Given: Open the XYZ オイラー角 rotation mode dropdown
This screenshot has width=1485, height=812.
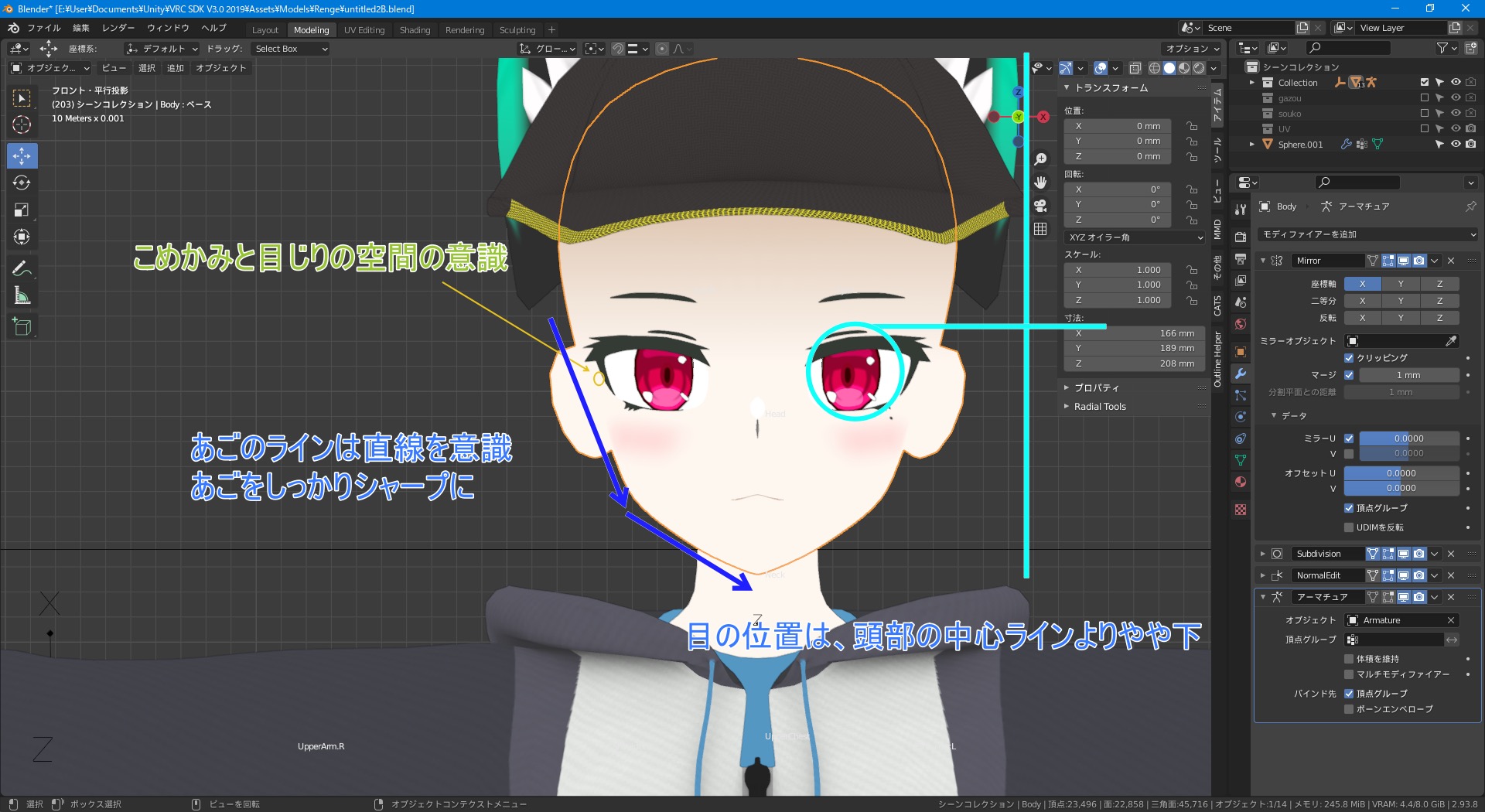Looking at the screenshot, I should [x=1135, y=237].
